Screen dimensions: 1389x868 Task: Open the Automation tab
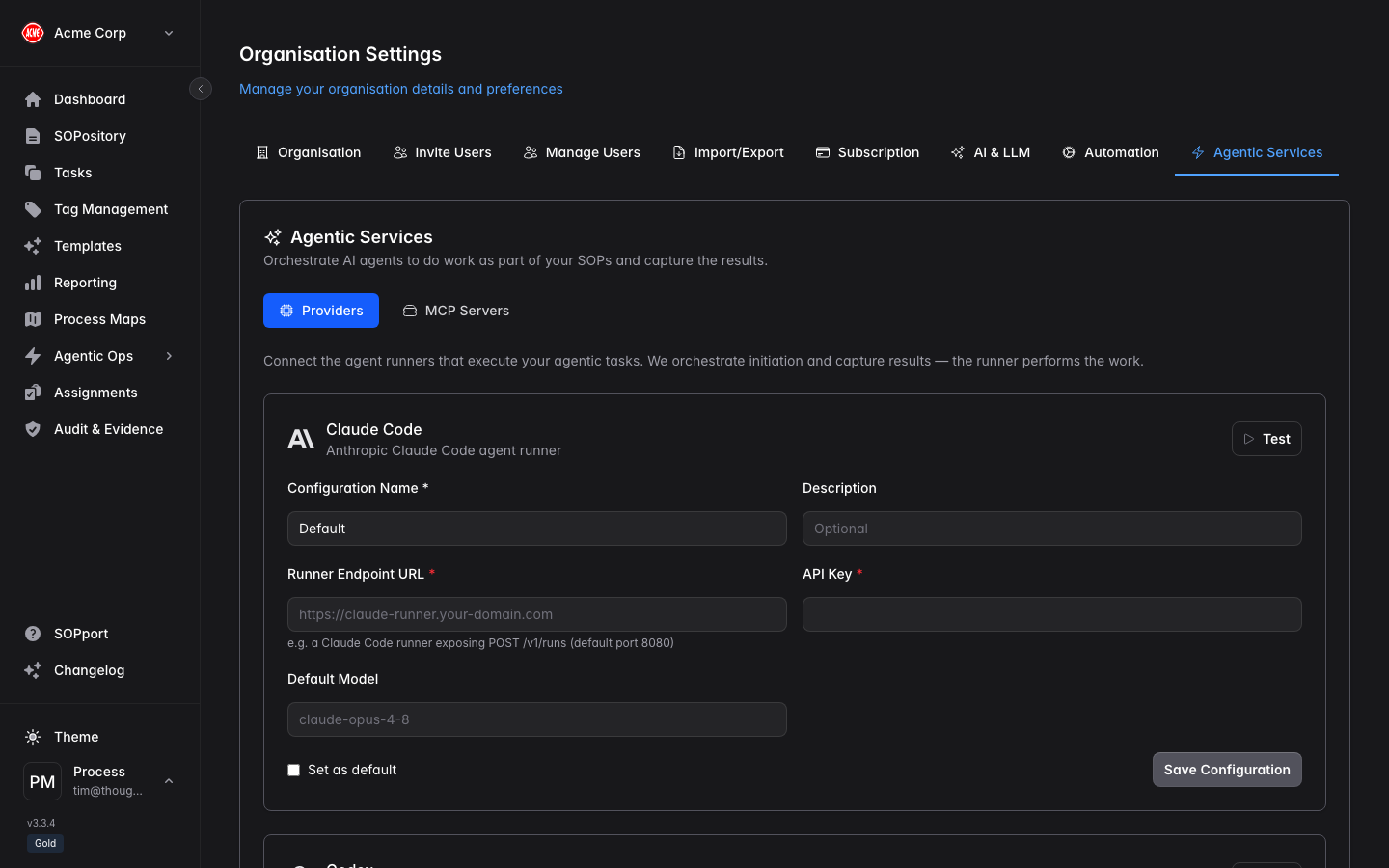1110,152
